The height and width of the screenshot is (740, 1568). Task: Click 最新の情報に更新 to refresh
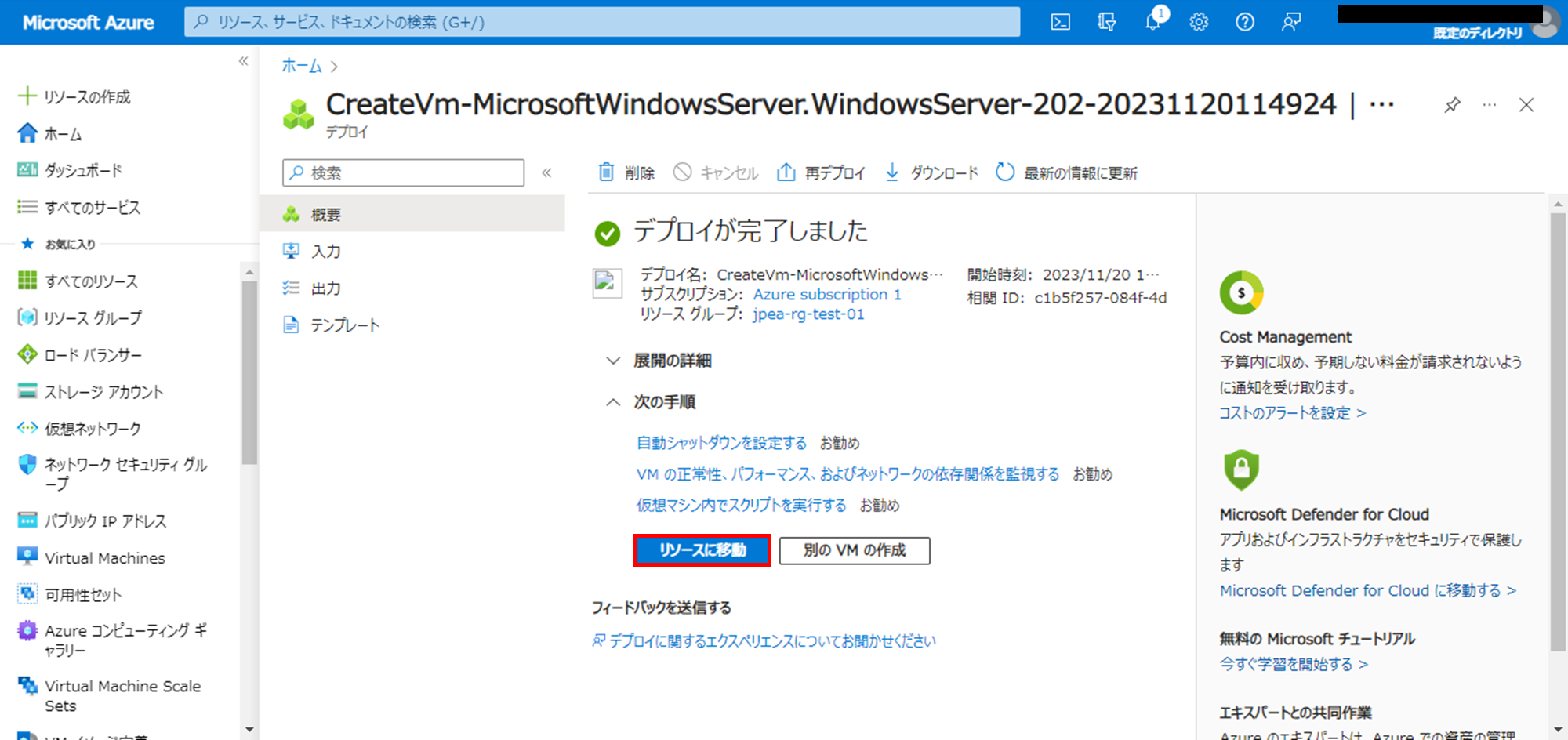pyautogui.click(x=1066, y=172)
